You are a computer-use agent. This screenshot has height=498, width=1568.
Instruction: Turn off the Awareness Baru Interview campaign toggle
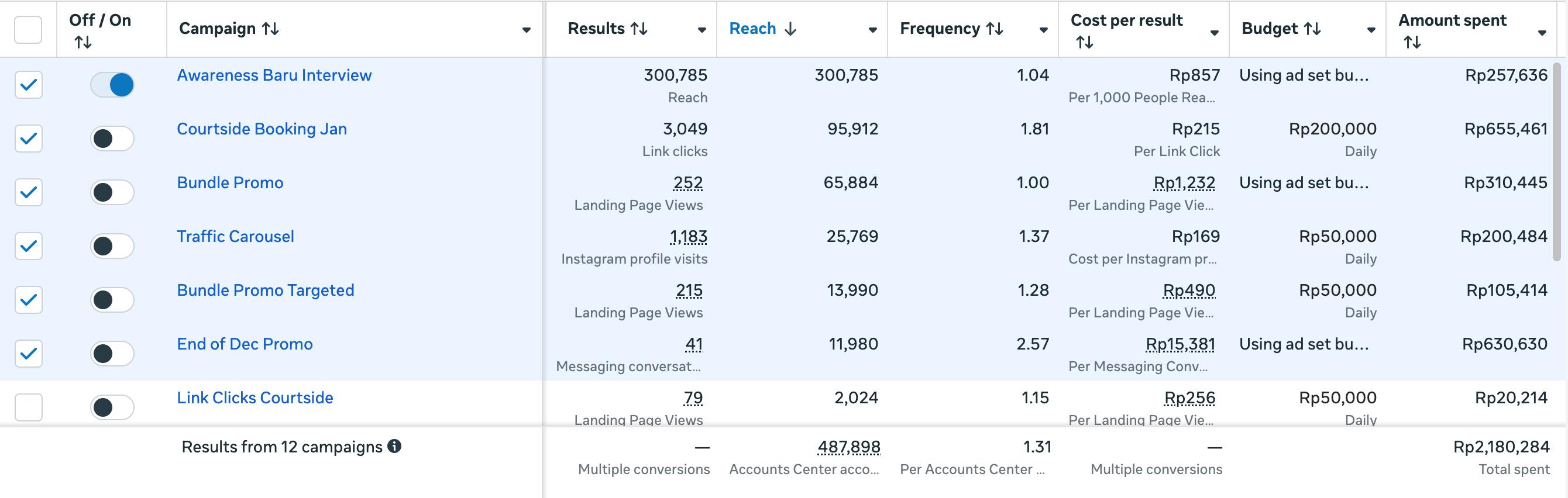[x=112, y=85]
